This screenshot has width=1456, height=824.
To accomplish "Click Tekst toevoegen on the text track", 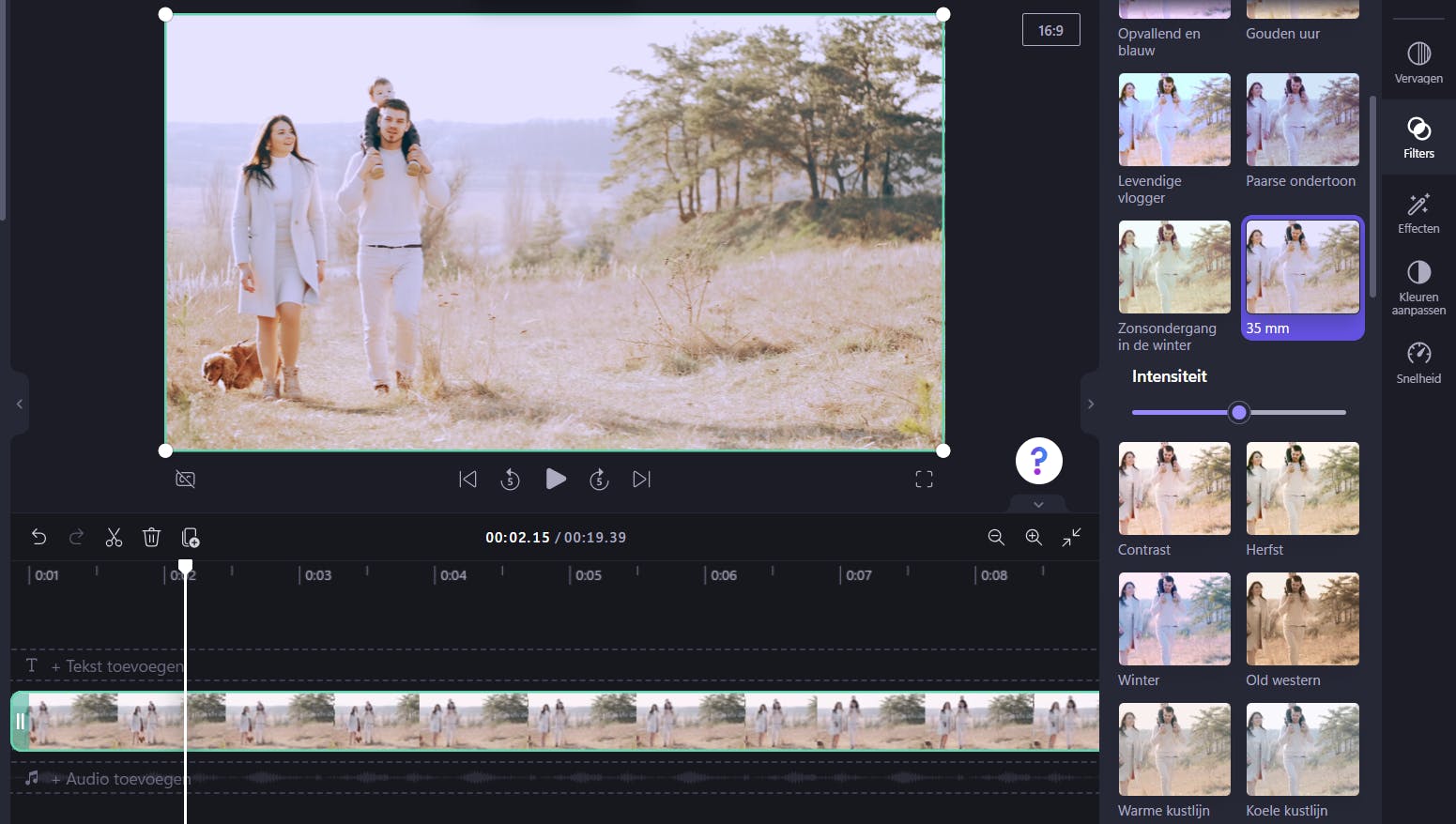I will [x=117, y=665].
